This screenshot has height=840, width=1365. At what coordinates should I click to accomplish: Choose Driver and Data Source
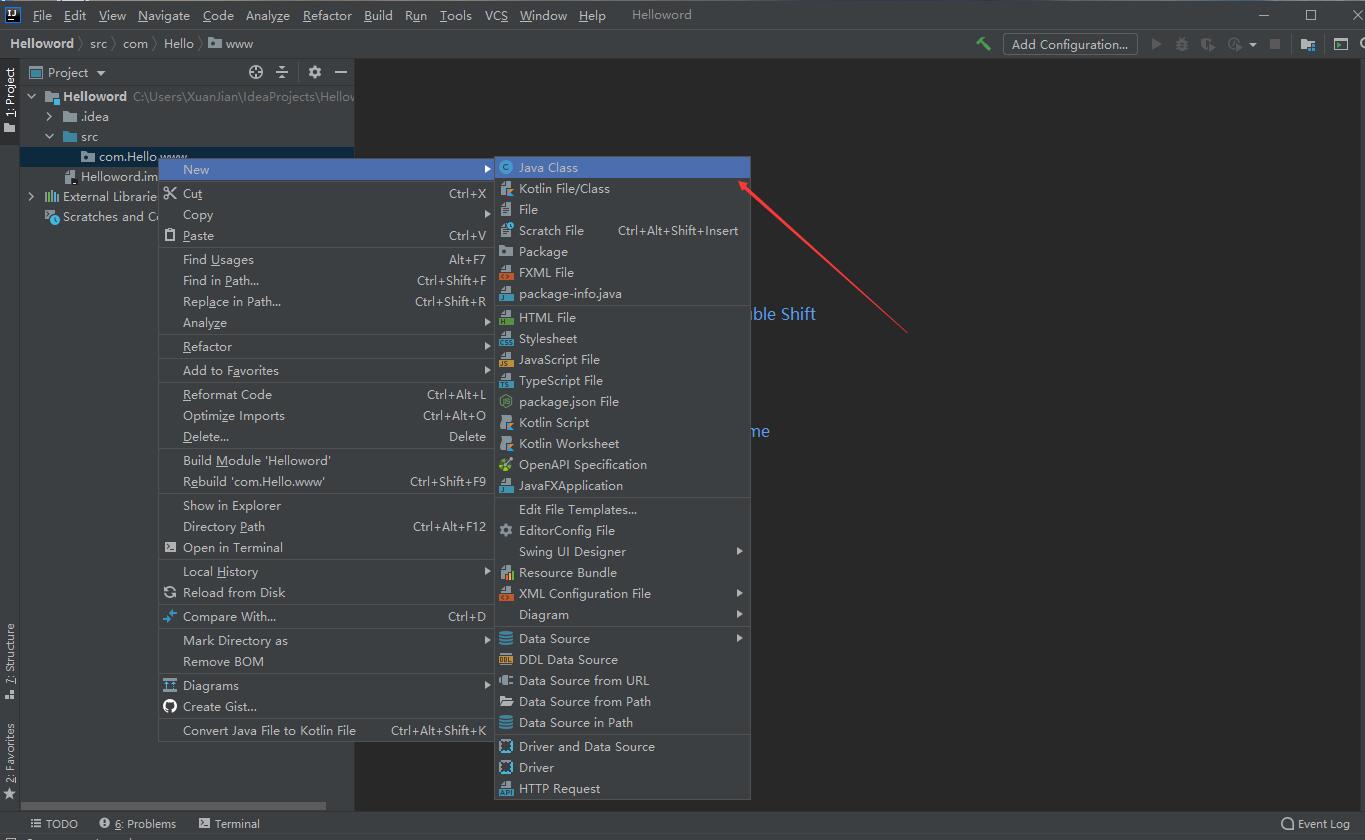click(x=622, y=747)
